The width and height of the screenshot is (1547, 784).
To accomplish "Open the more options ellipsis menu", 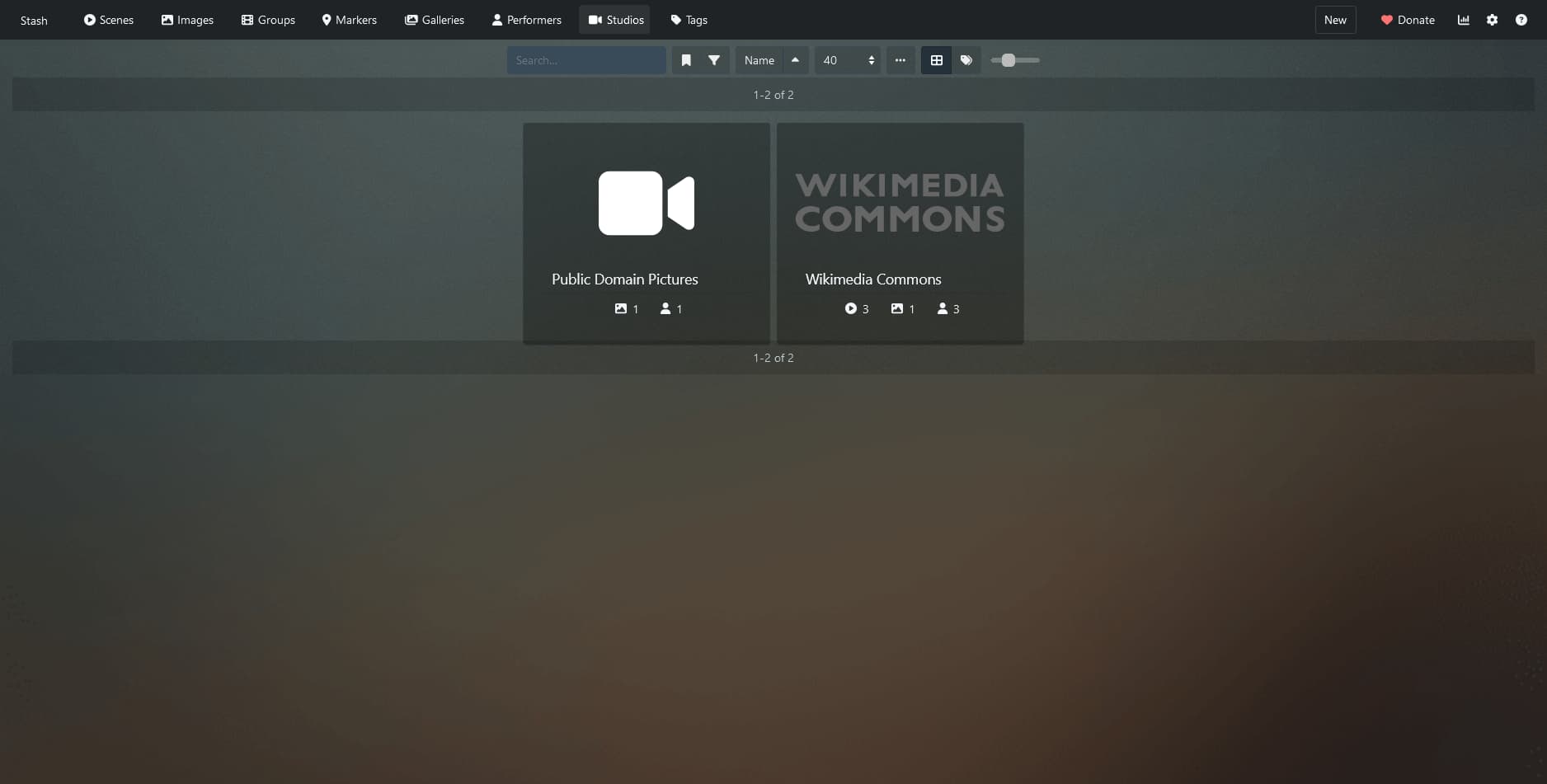I will (900, 60).
